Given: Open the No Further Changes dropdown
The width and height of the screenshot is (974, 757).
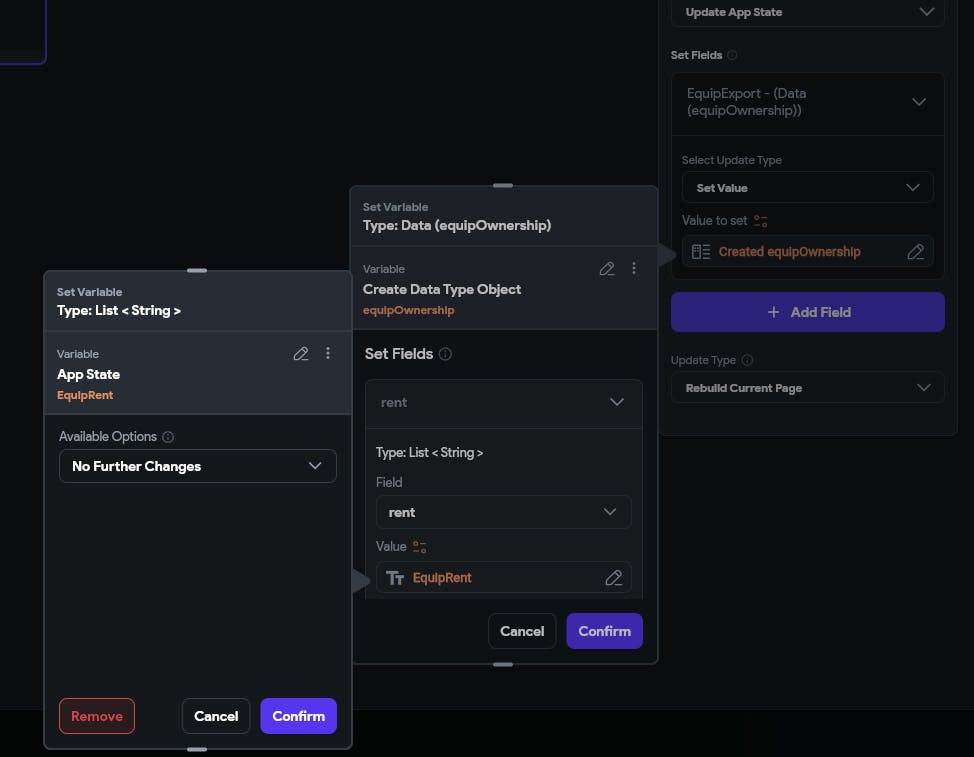Looking at the screenshot, I should tap(198, 466).
